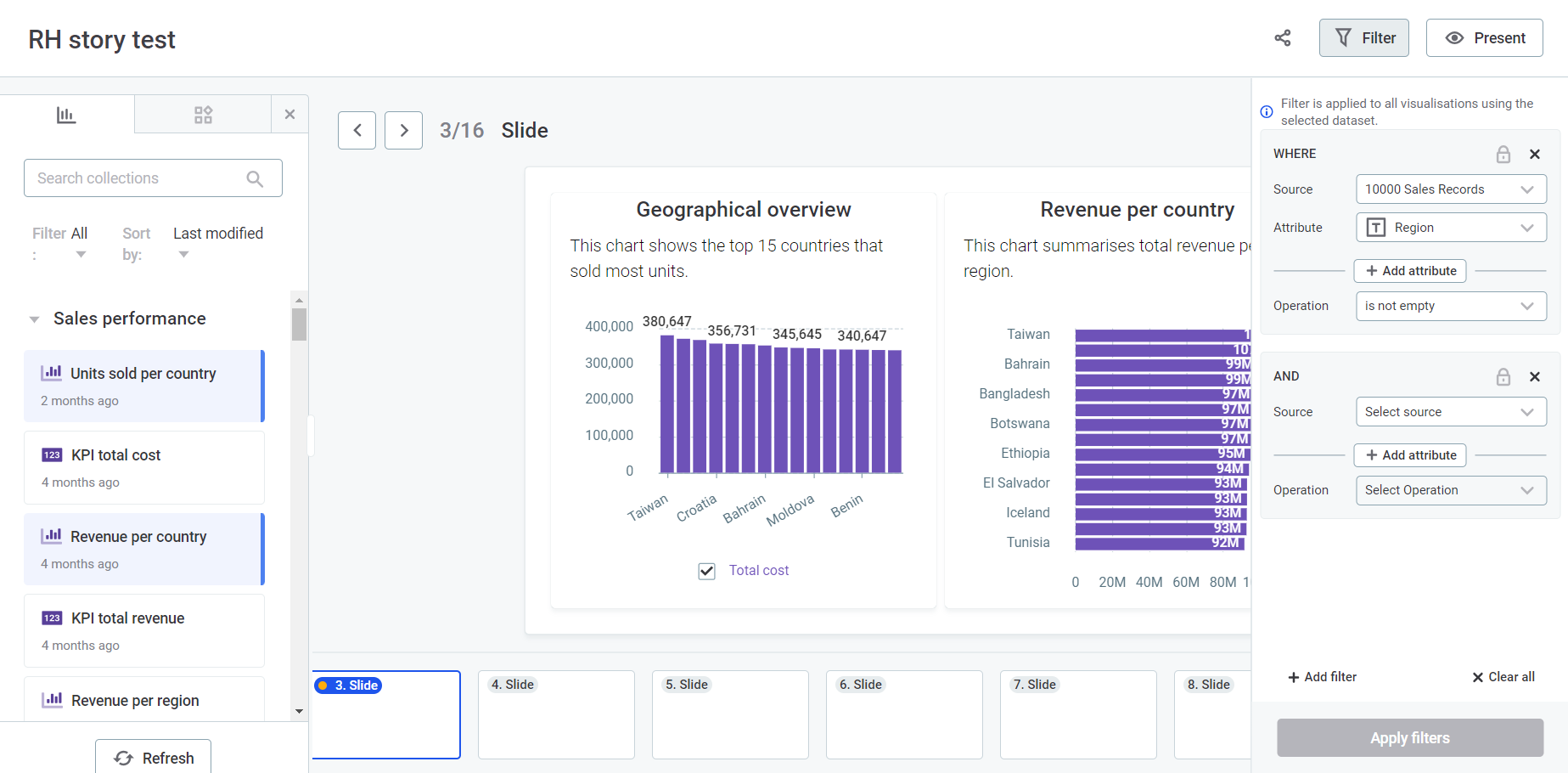Click the 123 icon on KPI total revenue
This screenshot has height=773, width=1568.
tap(52, 618)
